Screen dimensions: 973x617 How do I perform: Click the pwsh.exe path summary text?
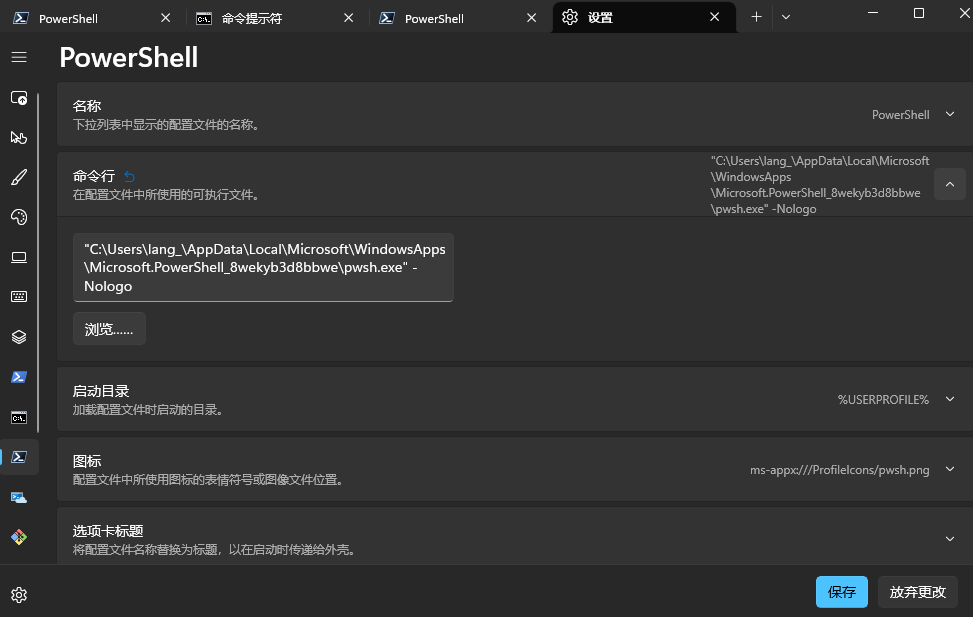coord(820,185)
